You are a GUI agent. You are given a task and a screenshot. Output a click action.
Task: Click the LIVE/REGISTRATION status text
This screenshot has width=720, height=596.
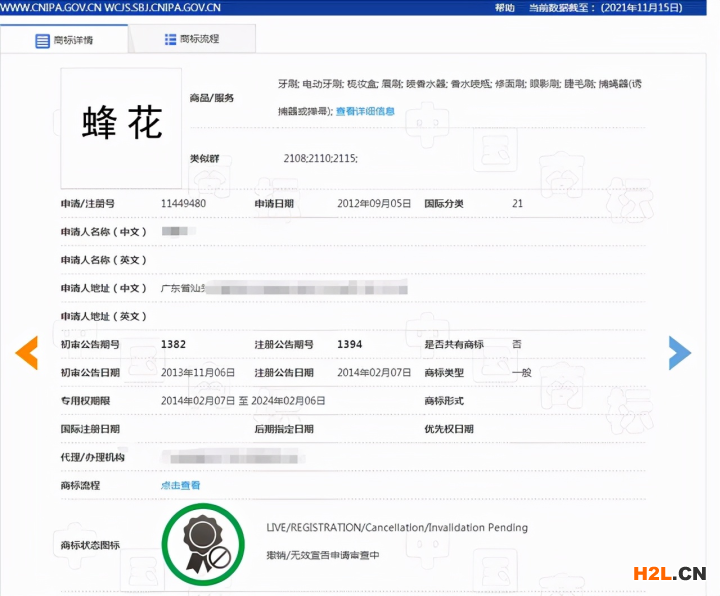[397, 528]
